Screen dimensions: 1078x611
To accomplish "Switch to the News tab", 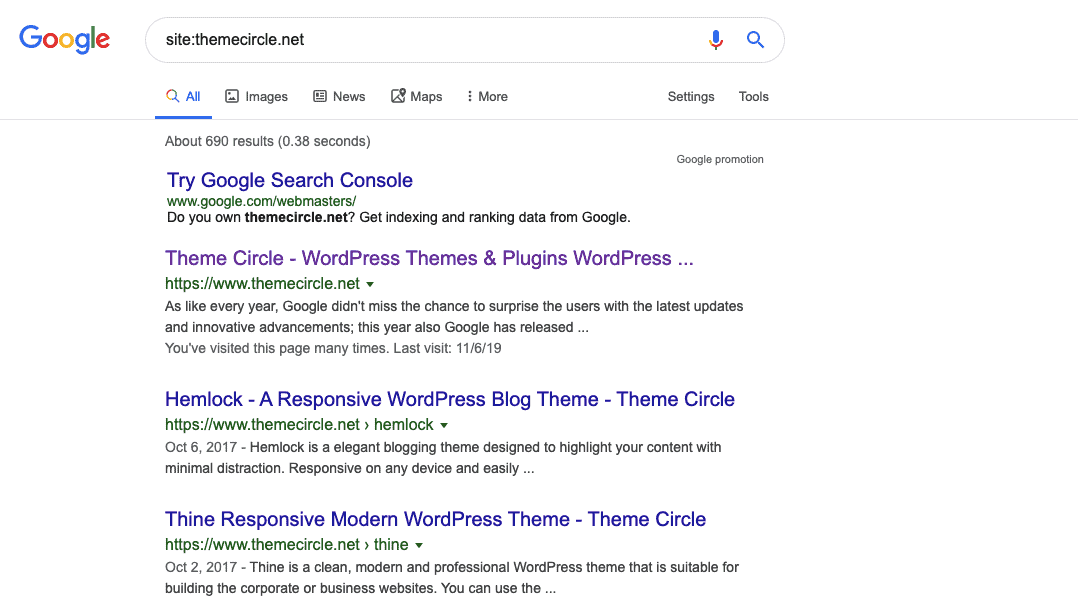I will point(339,96).
